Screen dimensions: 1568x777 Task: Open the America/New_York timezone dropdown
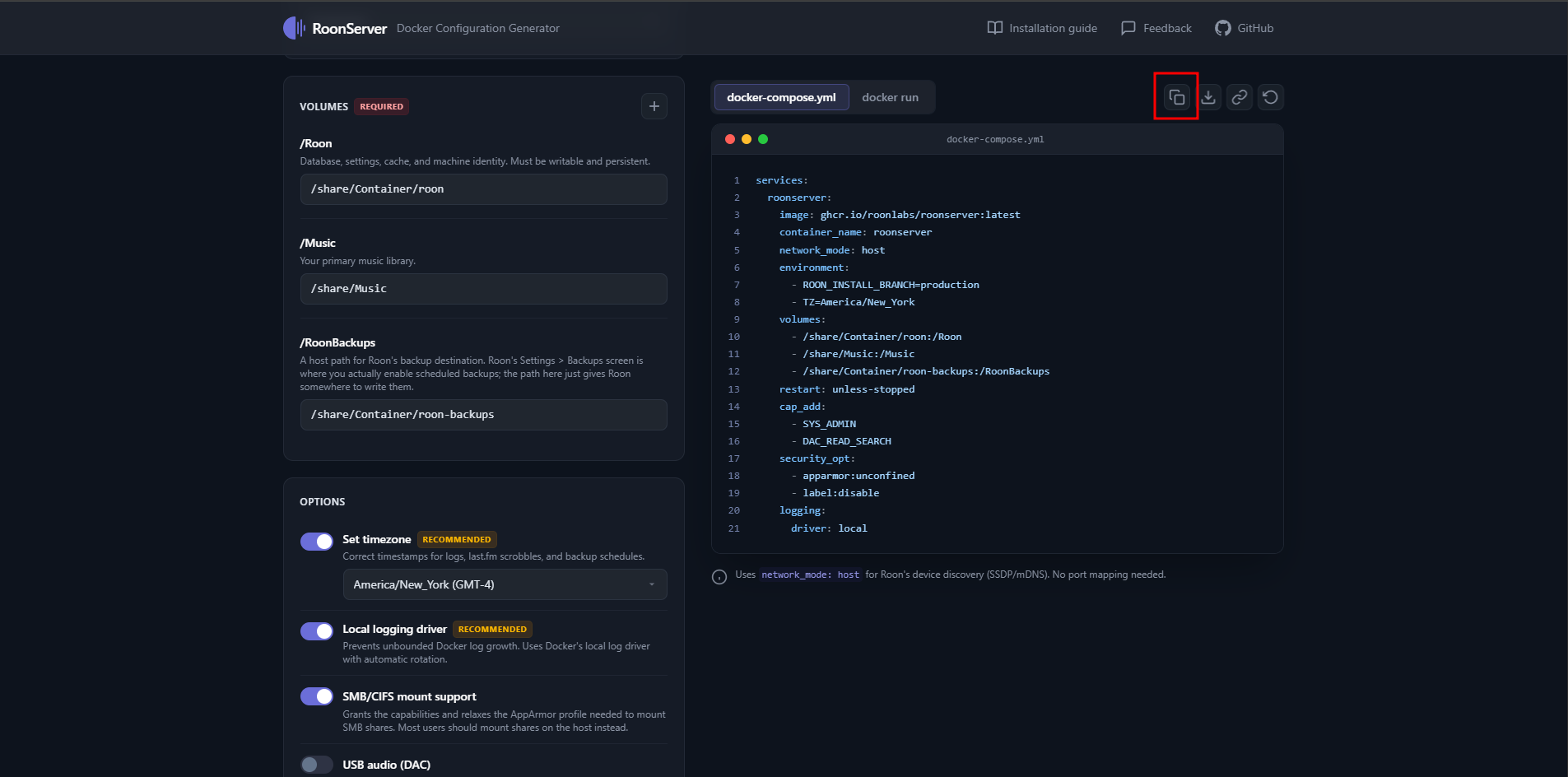tap(504, 584)
